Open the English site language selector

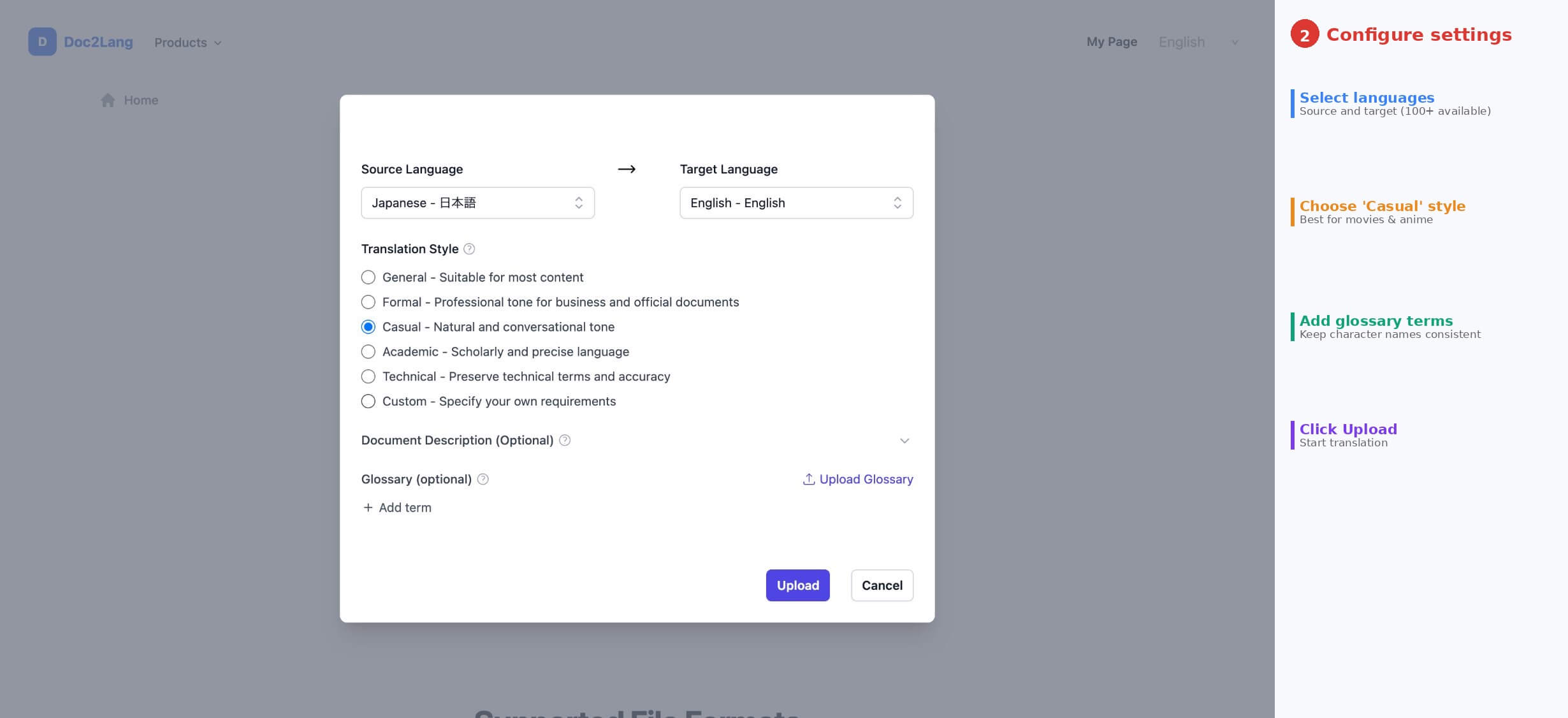click(1196, 41)
